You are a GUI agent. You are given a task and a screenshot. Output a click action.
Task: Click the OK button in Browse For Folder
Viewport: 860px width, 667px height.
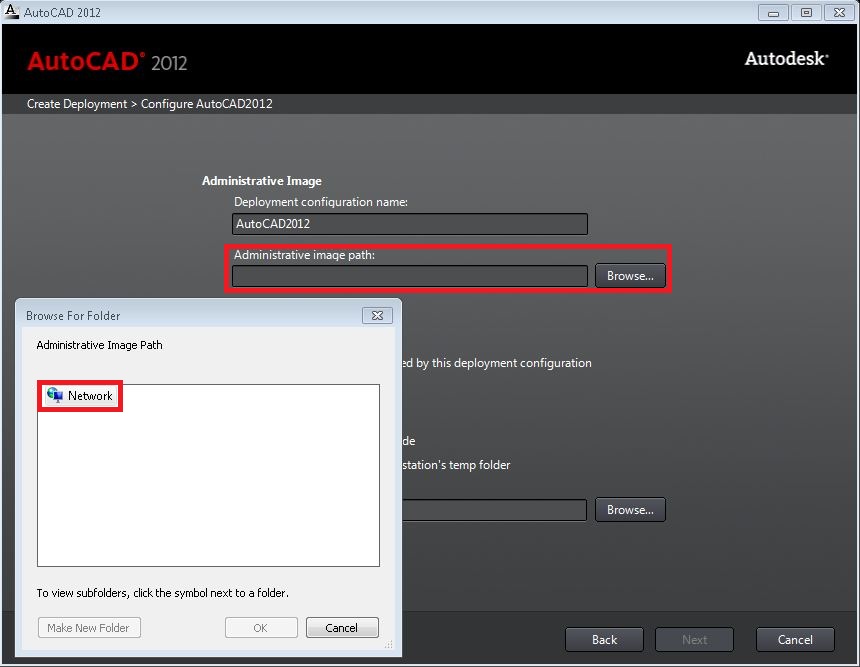(x=261, y=628)
